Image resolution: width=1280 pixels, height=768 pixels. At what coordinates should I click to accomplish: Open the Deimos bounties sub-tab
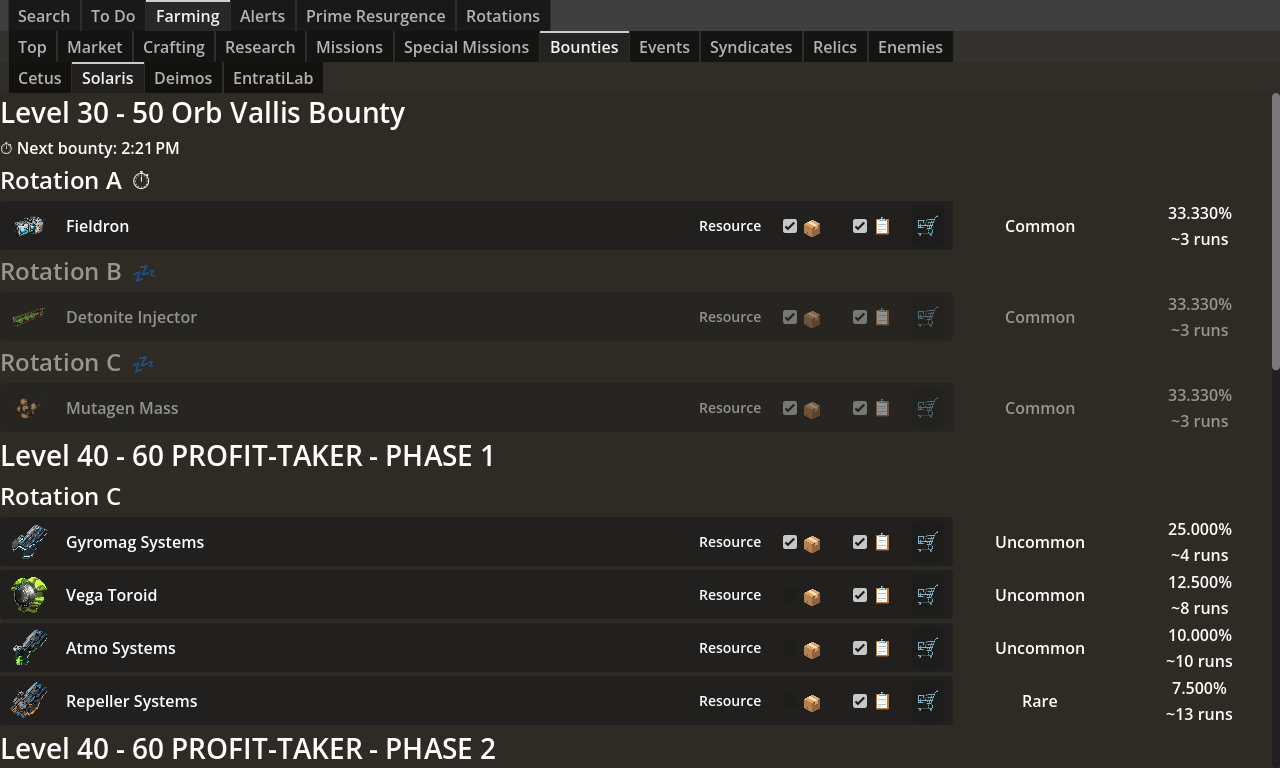(183, 78)
